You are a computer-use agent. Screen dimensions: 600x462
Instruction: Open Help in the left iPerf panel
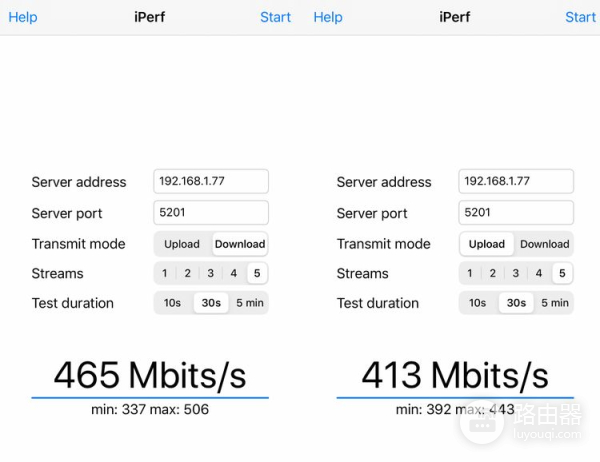tap(23, 17)
